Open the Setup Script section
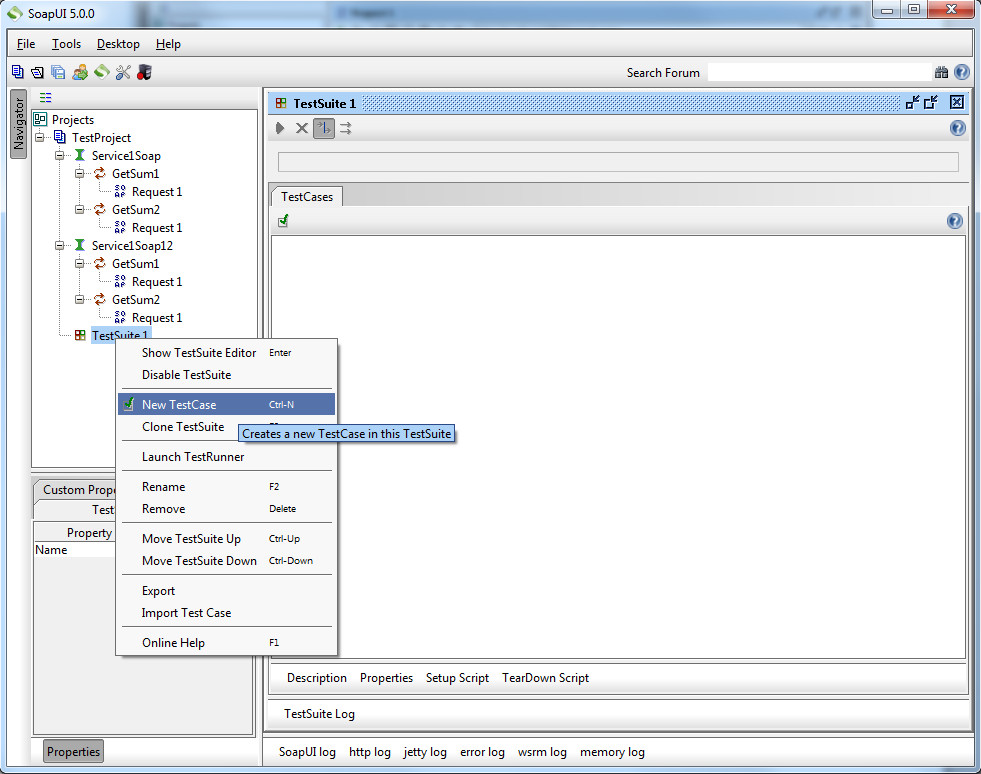This screenshot has height=774, width=981. point(457,678)
